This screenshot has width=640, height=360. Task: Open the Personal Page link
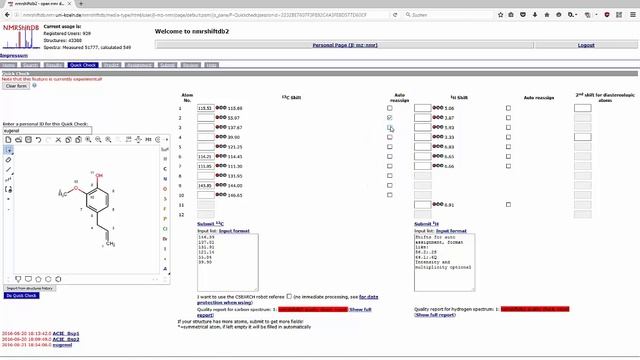(x=344, y=45)
